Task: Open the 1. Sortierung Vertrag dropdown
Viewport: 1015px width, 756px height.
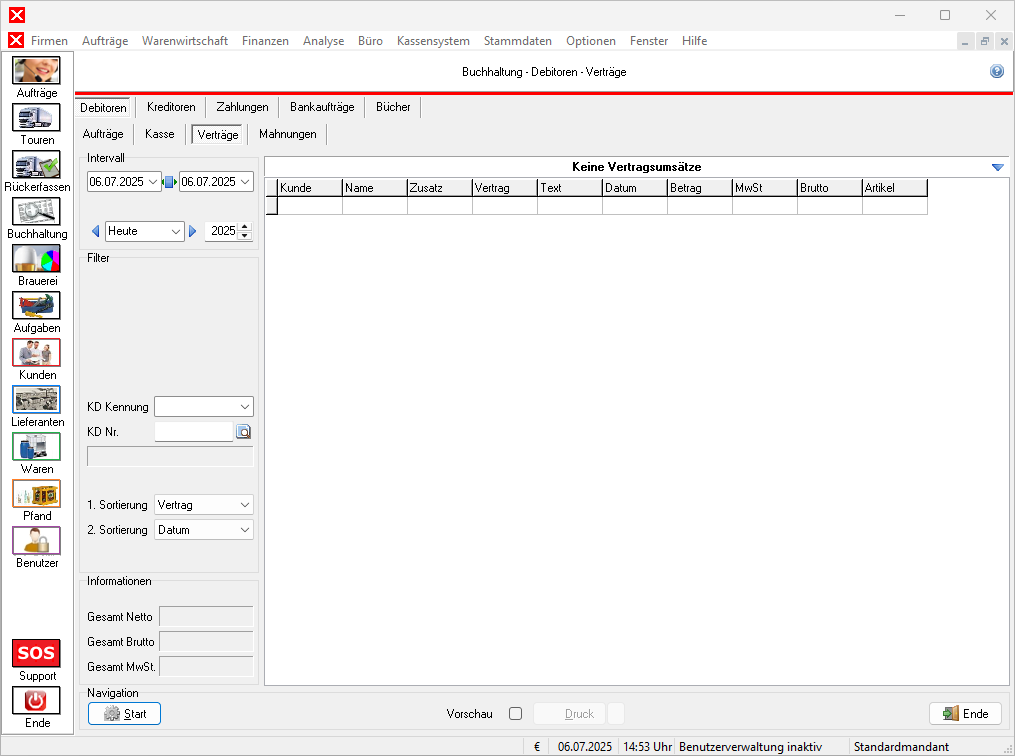Action: pos(245,505)
